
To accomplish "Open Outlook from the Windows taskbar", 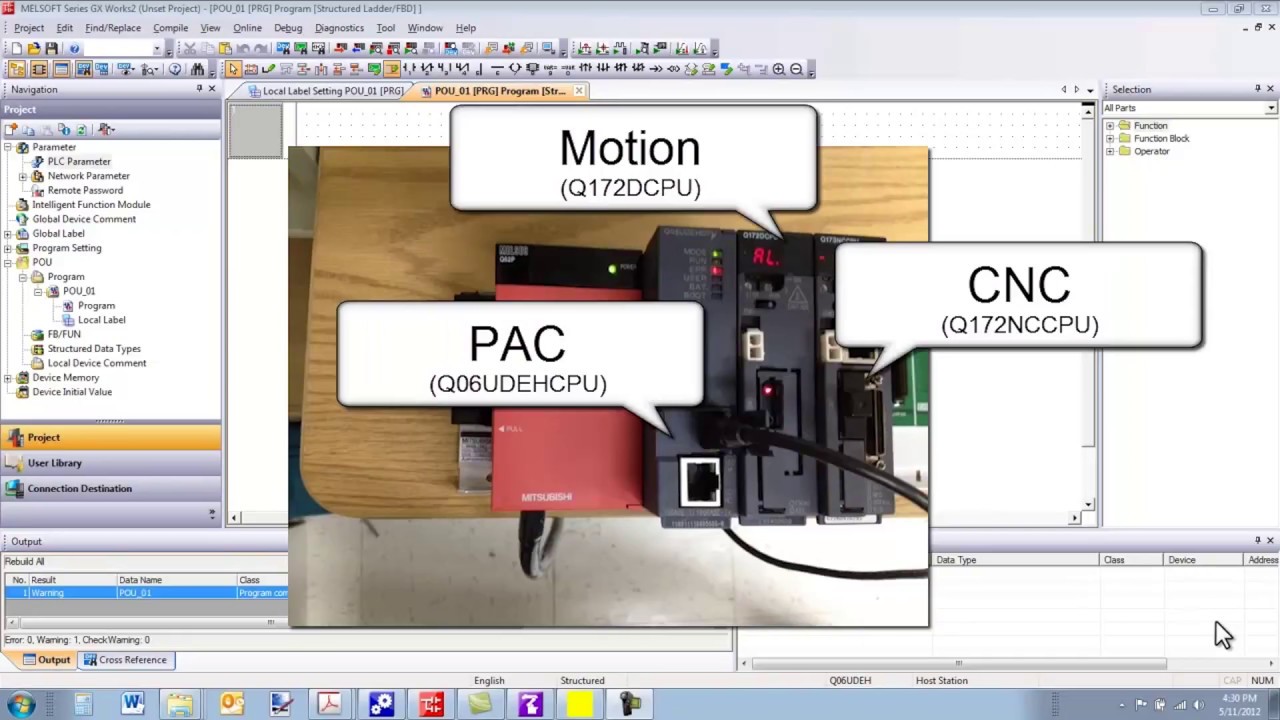I will click(232, 704).
